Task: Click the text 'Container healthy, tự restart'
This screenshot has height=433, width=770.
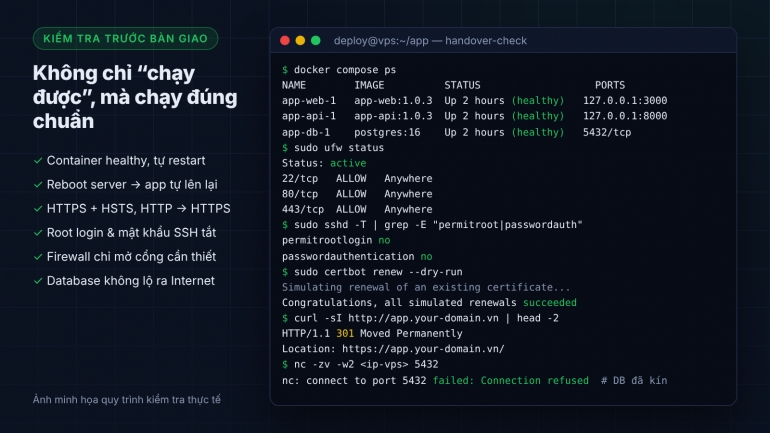Action: tap(126, 161)
